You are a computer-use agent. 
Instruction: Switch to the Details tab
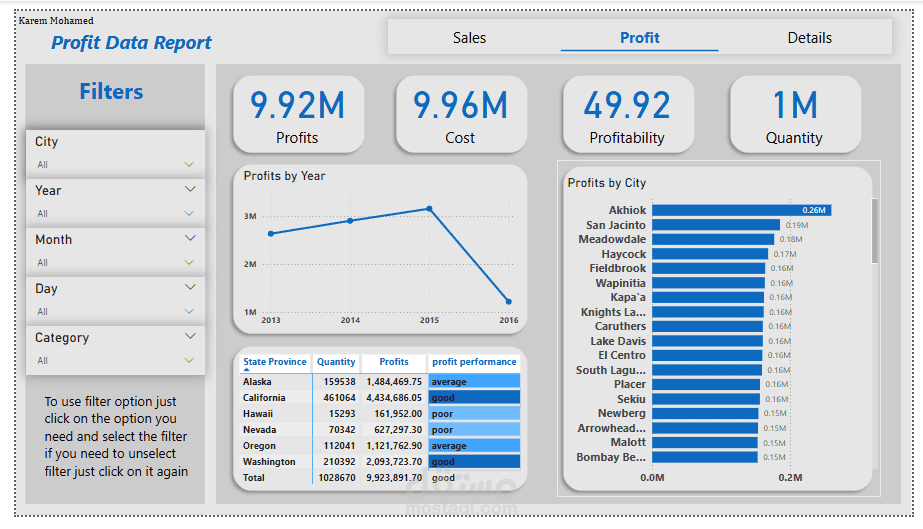click(x=809, y=38)
